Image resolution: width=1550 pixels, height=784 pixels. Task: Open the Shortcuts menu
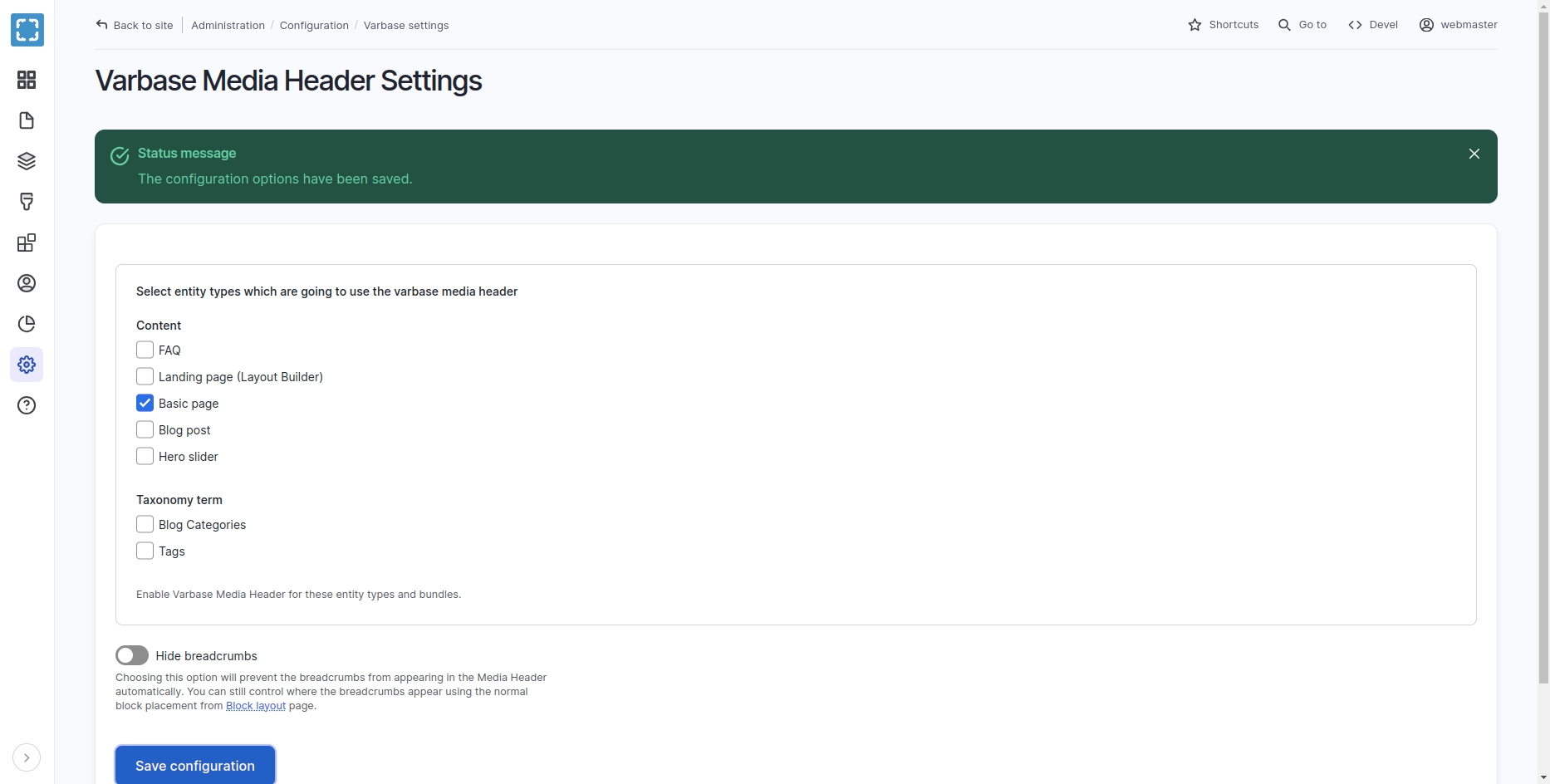[1224, 25]
